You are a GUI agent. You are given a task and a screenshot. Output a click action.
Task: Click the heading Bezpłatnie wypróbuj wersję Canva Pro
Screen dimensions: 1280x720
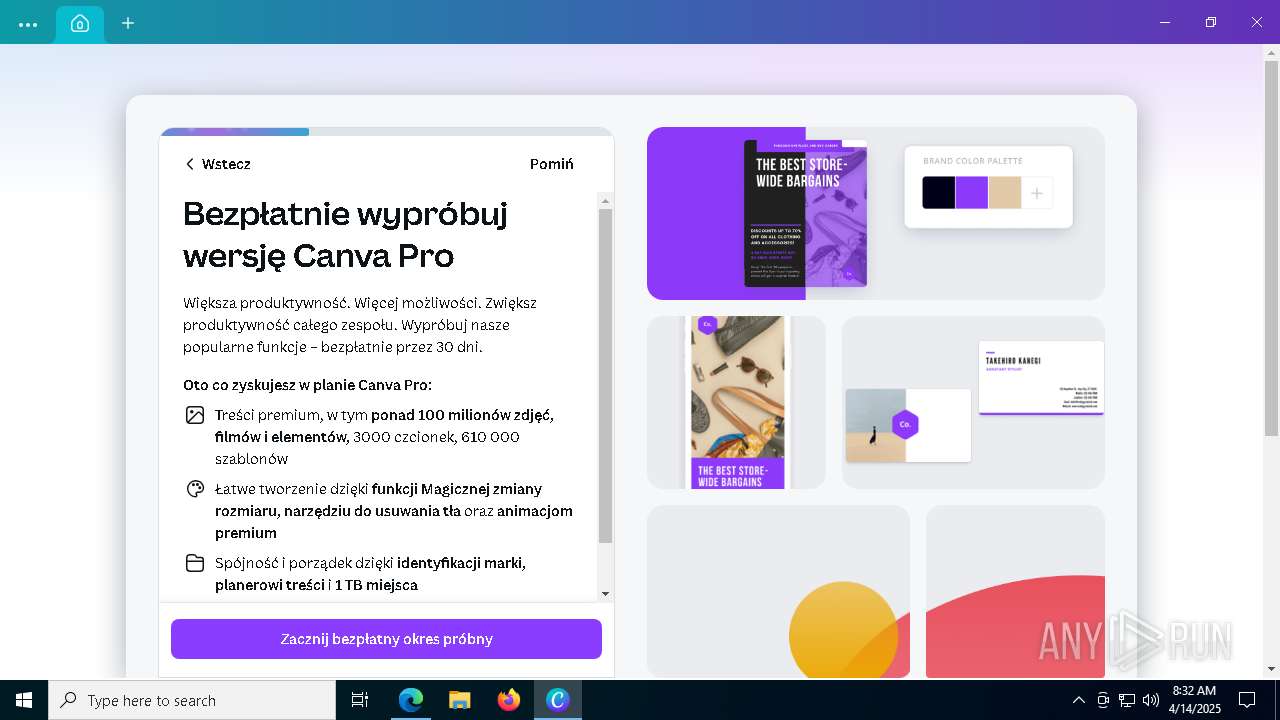[x=345, y=234]
